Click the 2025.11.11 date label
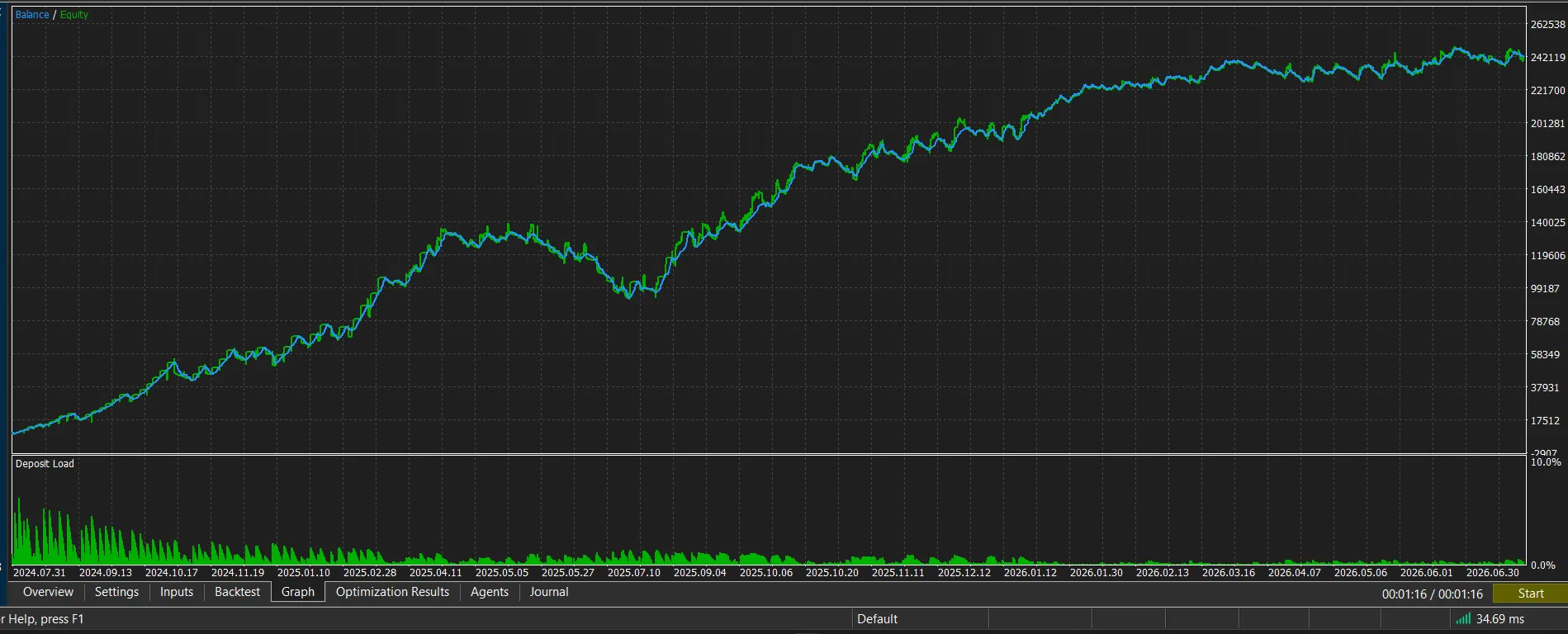Screen dimensions: 1568x634 click(898, 572)
